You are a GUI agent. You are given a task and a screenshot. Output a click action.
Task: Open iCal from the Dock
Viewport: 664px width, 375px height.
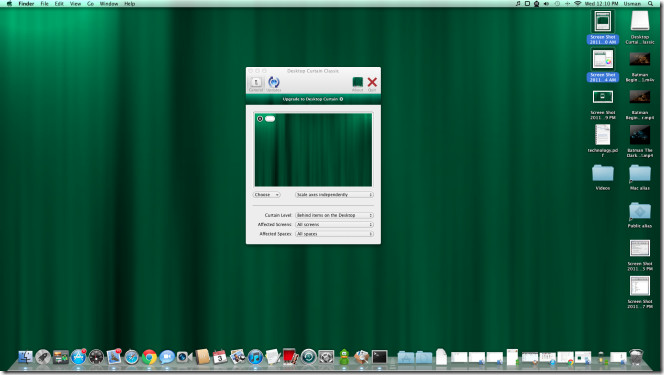(x=220, y=357)
